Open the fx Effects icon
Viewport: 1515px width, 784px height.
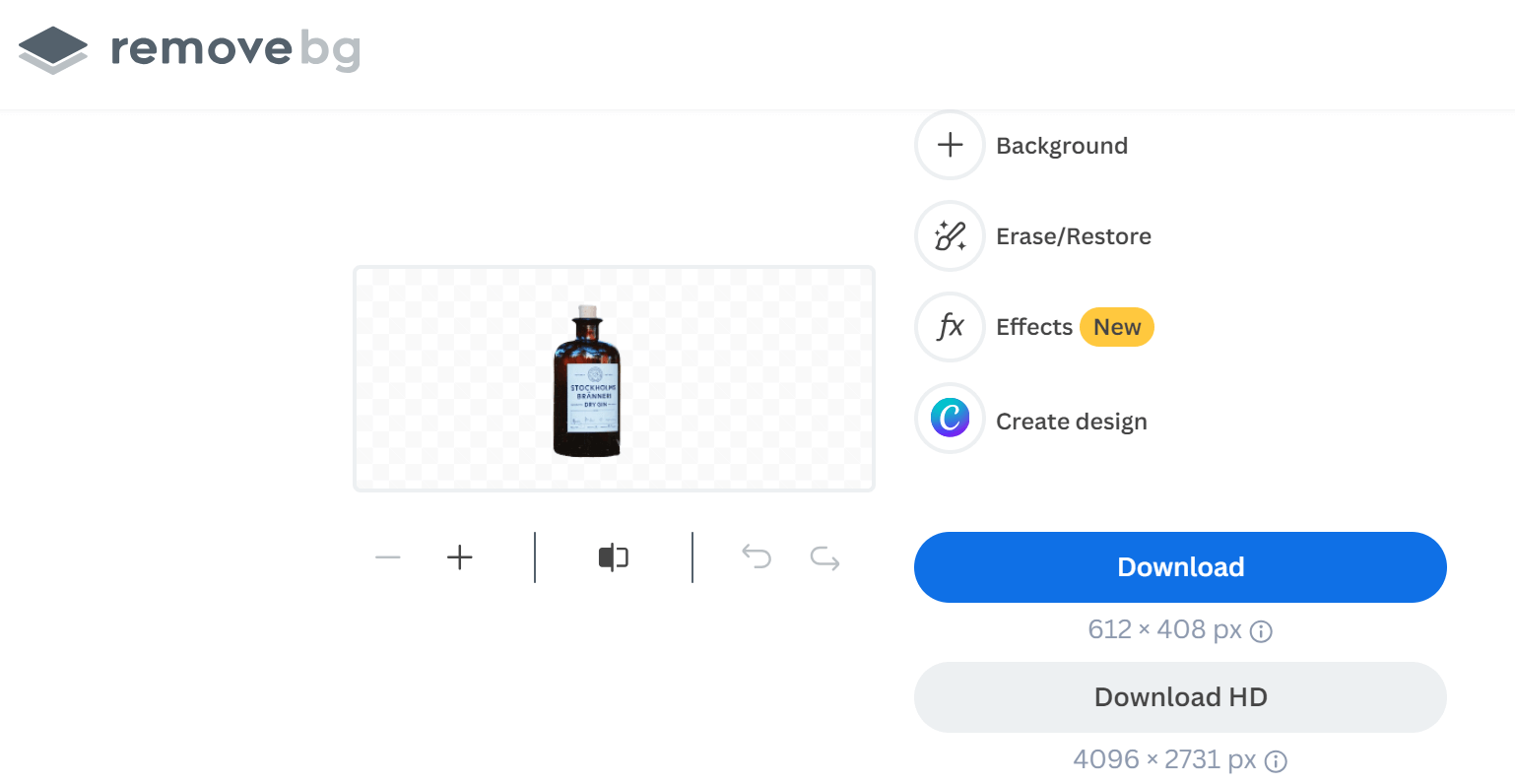[x=950, y=327]
